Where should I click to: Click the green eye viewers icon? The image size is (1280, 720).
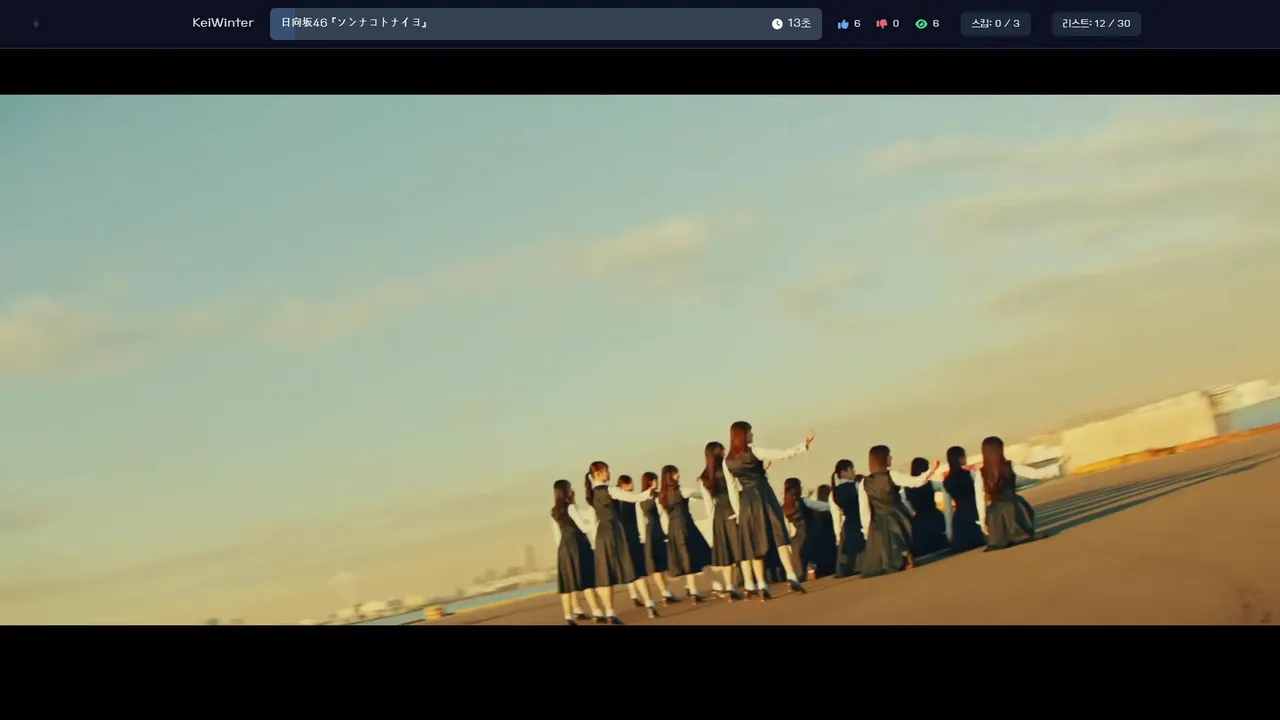pyautogui.click(x=921, y=24)
